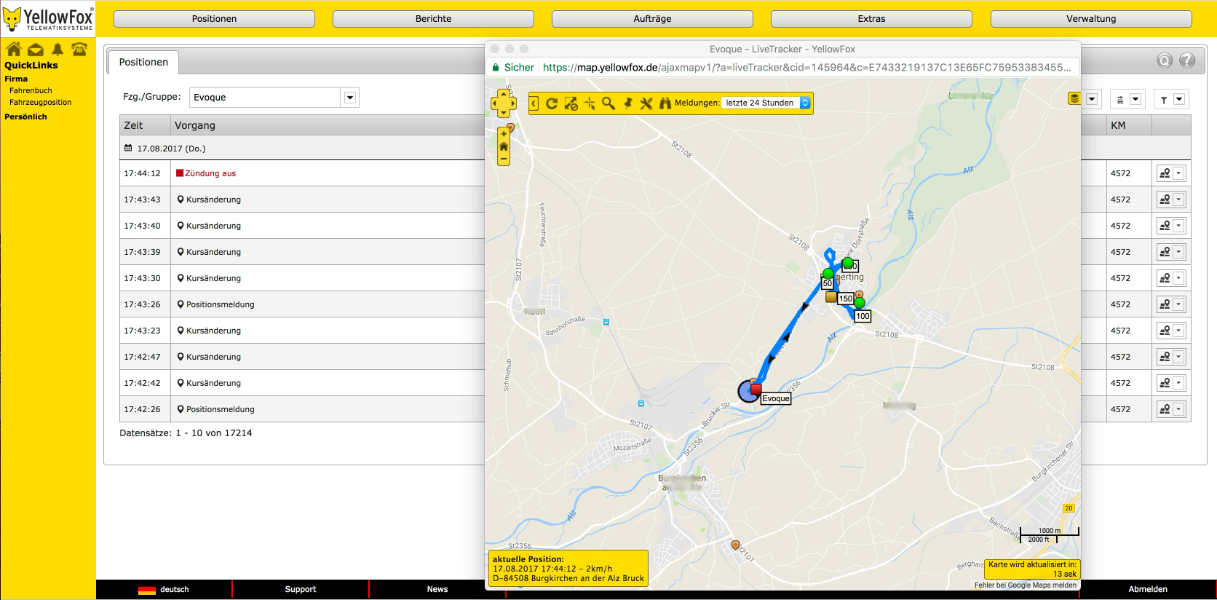Open the filter funnel dropdown arrow
The height and width of the screenshot is (600, 1217).
(1180, 98)
